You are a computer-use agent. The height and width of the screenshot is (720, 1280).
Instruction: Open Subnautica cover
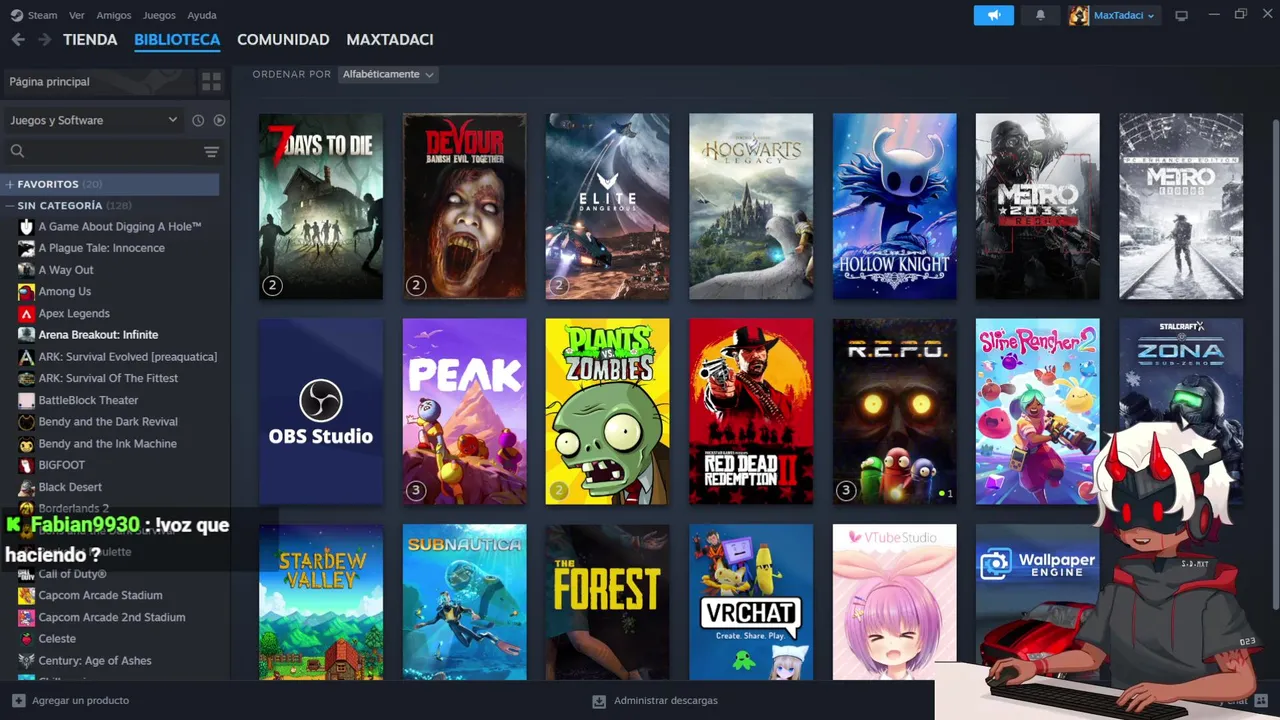coord(464,602)
